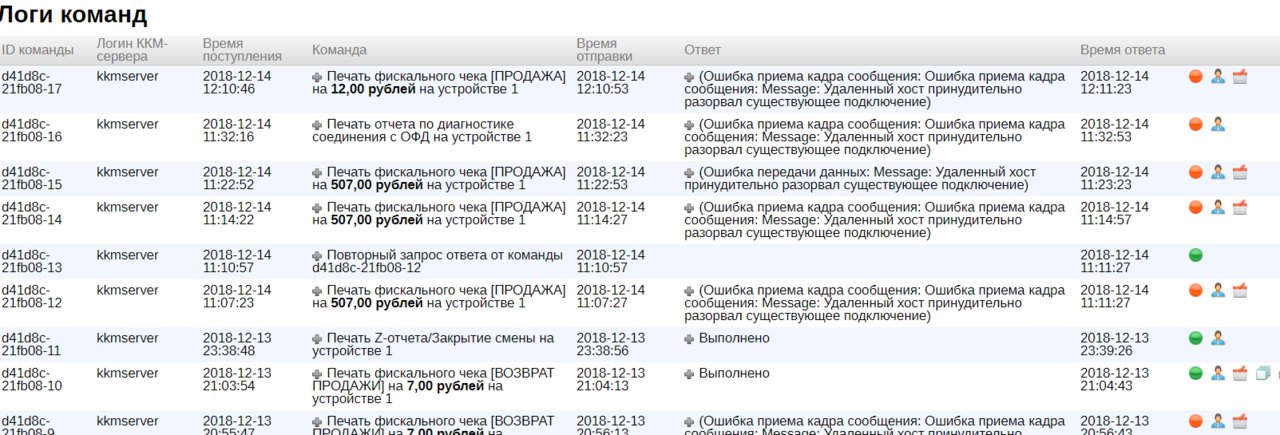Click the 'Время ответа' column header
The width and height of the screenshot is (1280, 435).
tap(1122, 50)
